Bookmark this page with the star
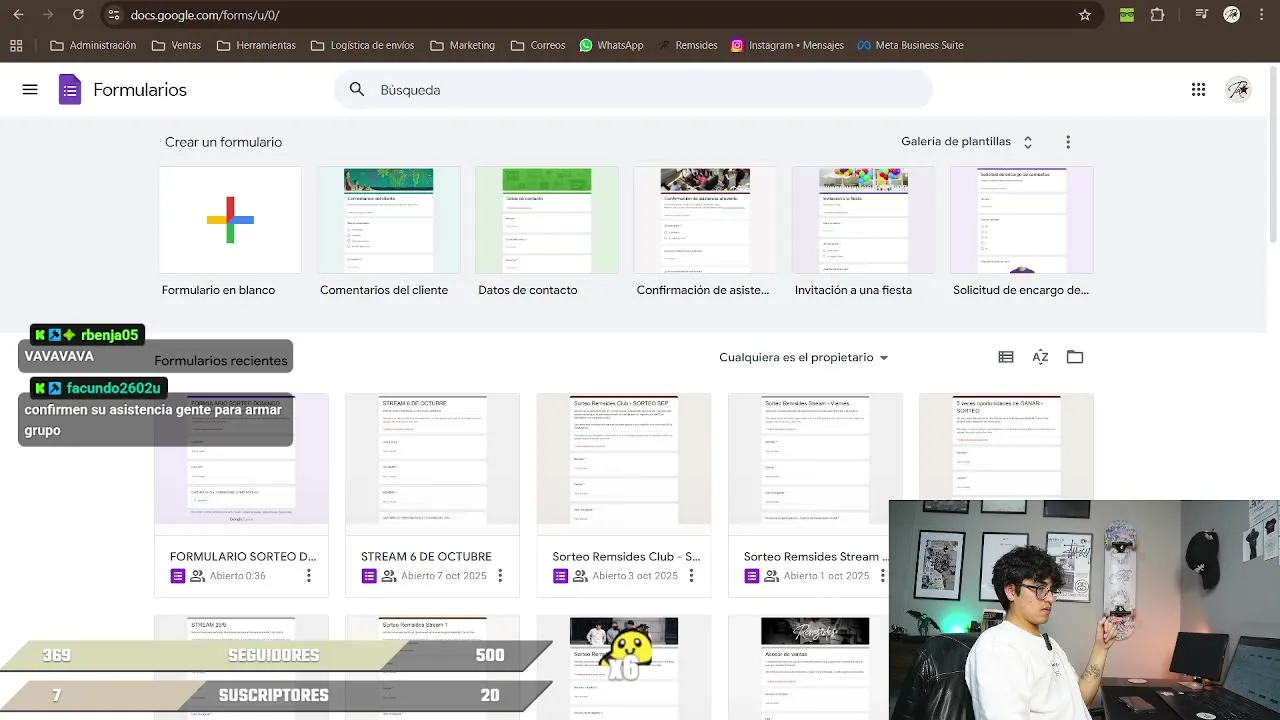Viewport: 1280px width, 720px height. click(1085, 15)
